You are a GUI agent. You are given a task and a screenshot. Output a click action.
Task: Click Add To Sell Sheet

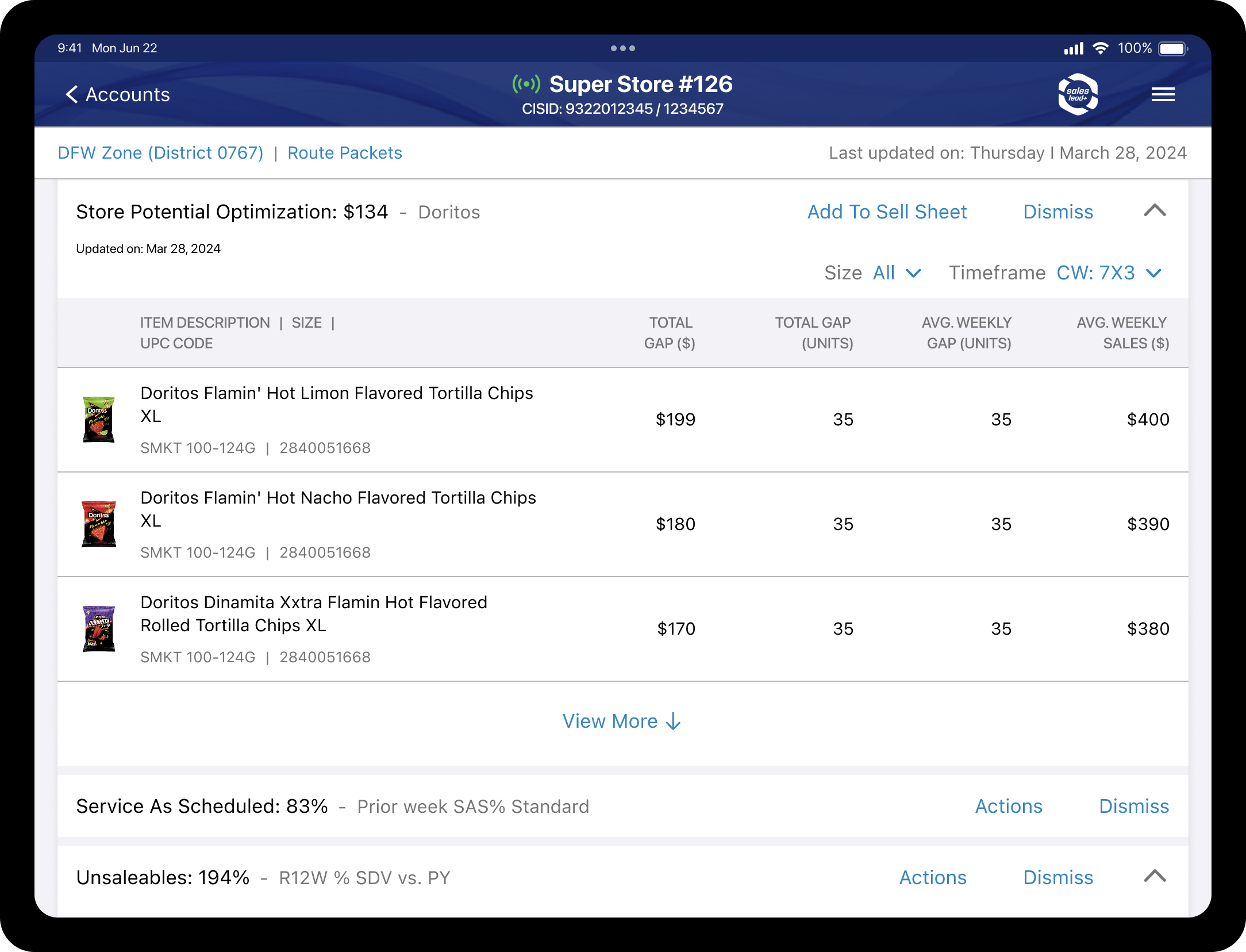click(x=887, y=212)
